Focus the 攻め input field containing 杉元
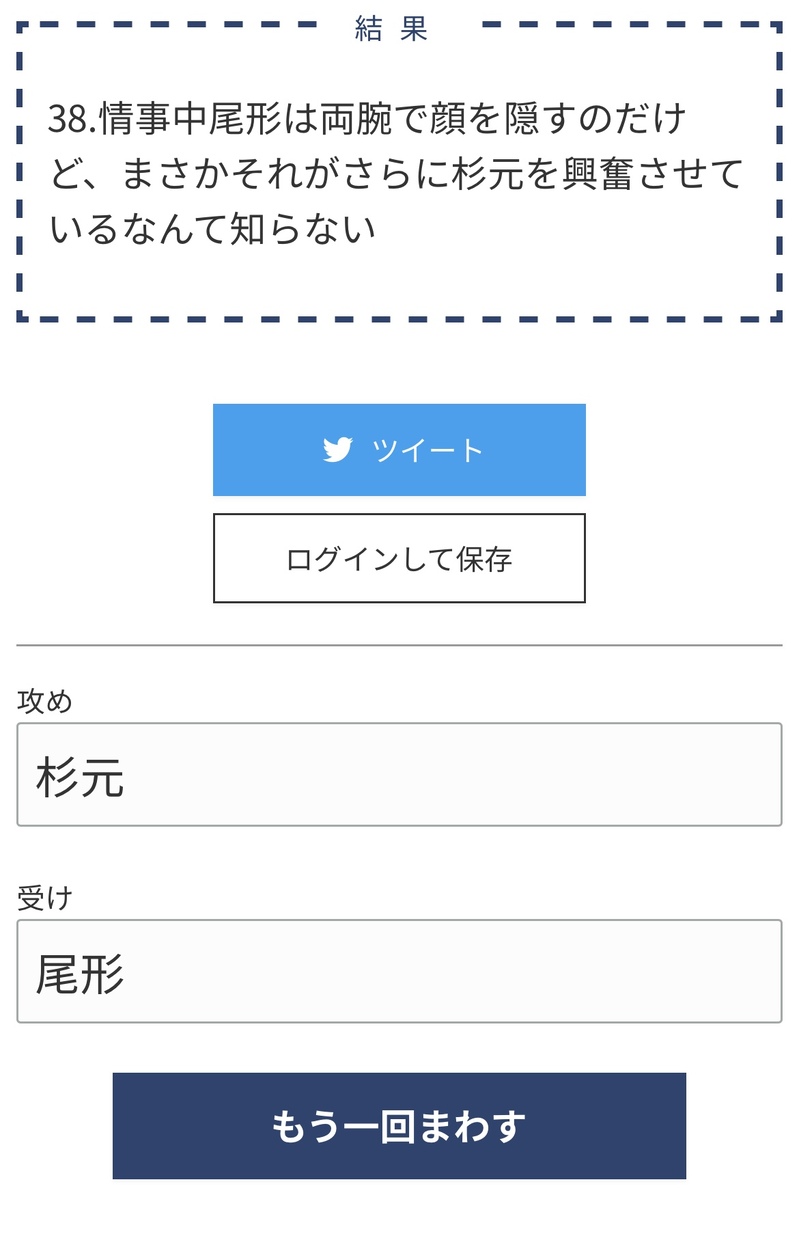Screen dimensions: 799x1236 pos(399,775)
